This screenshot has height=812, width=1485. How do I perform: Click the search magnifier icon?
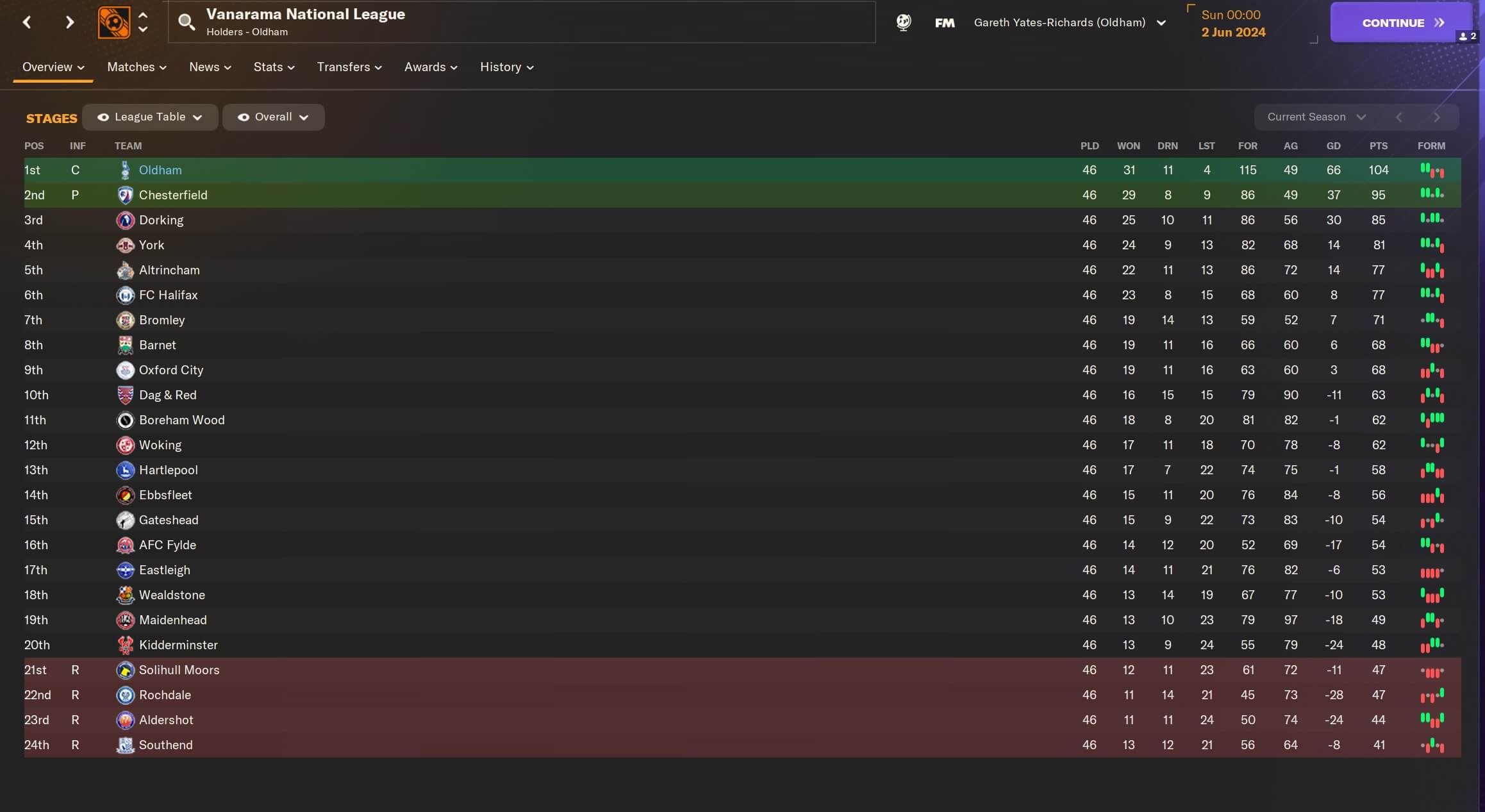(x=187, y=22)
